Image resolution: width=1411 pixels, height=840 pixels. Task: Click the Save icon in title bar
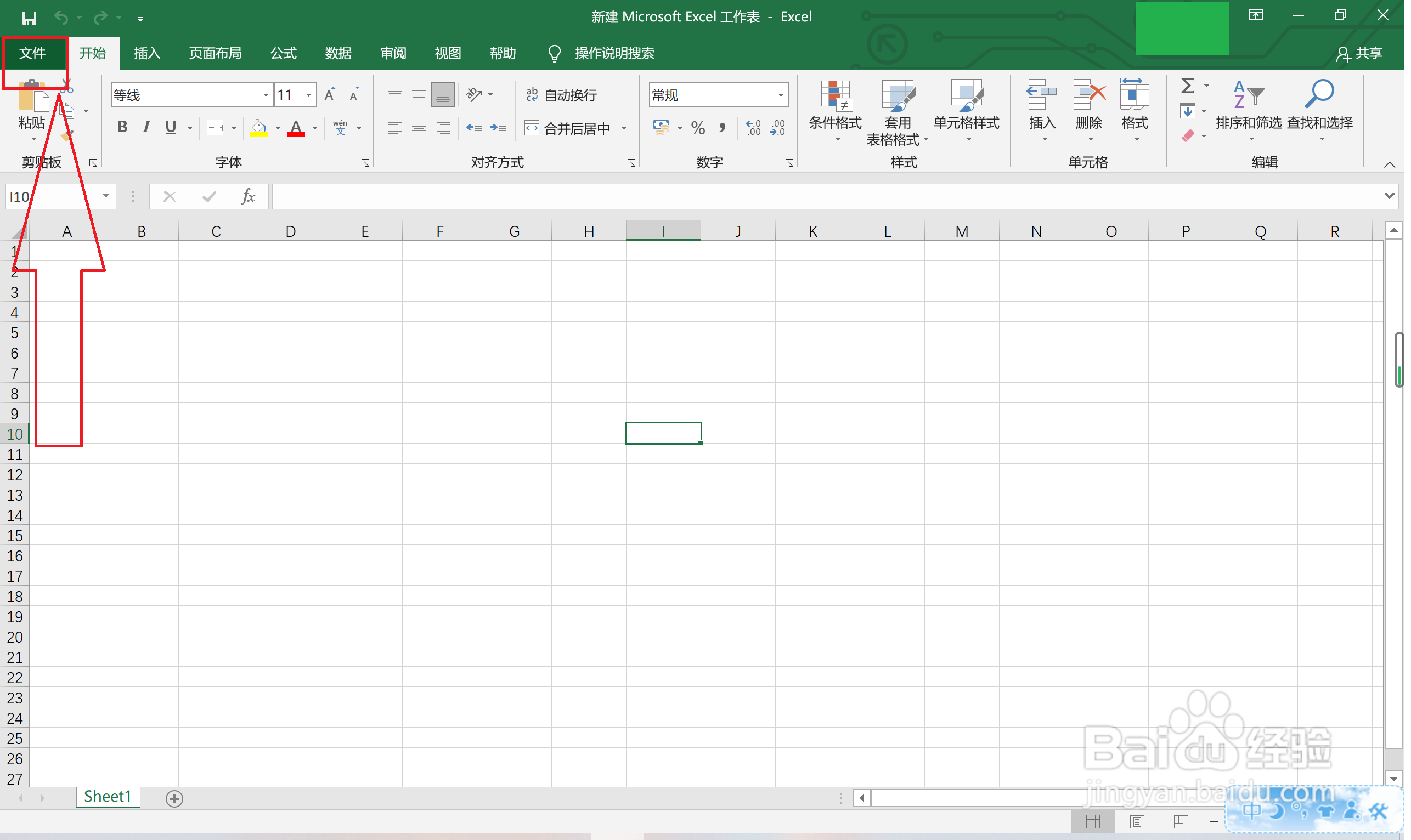coord(29,18)
